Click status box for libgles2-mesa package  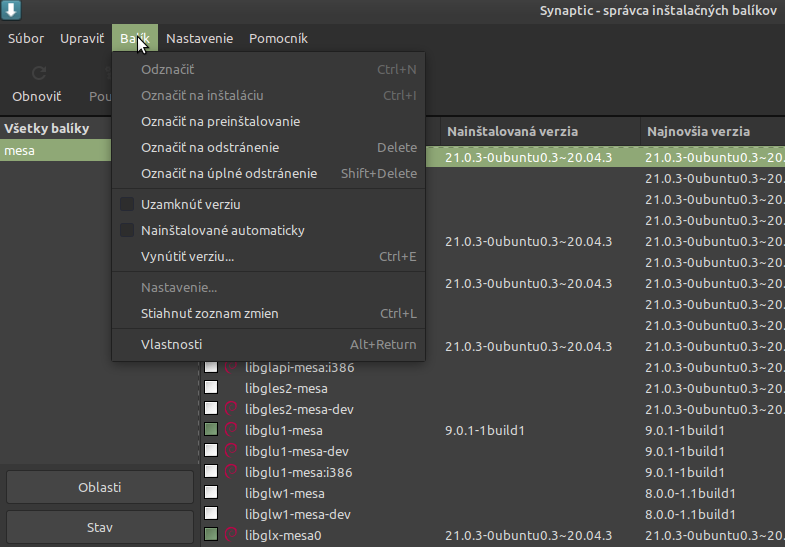(211, 388)
